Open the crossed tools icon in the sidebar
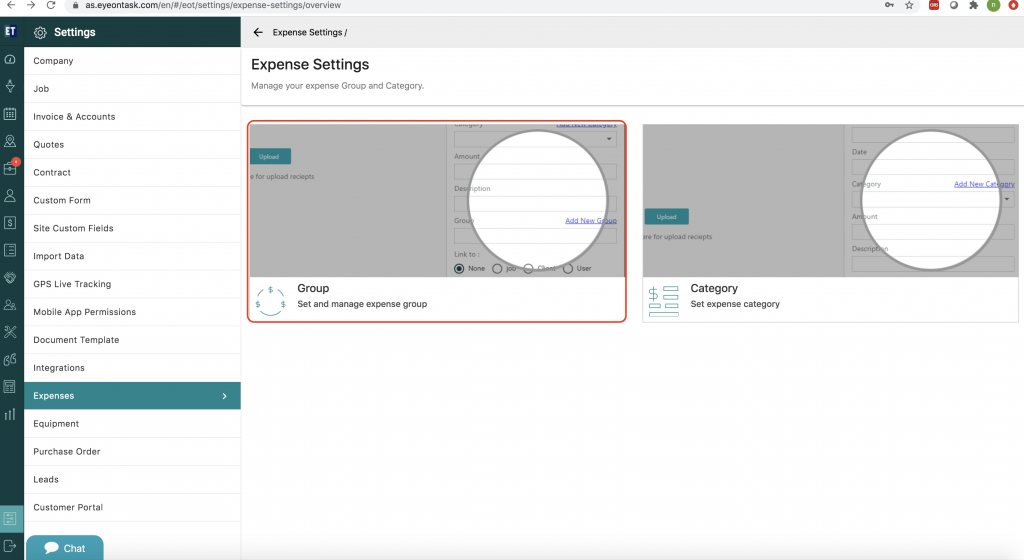 (x=10, y=332)
